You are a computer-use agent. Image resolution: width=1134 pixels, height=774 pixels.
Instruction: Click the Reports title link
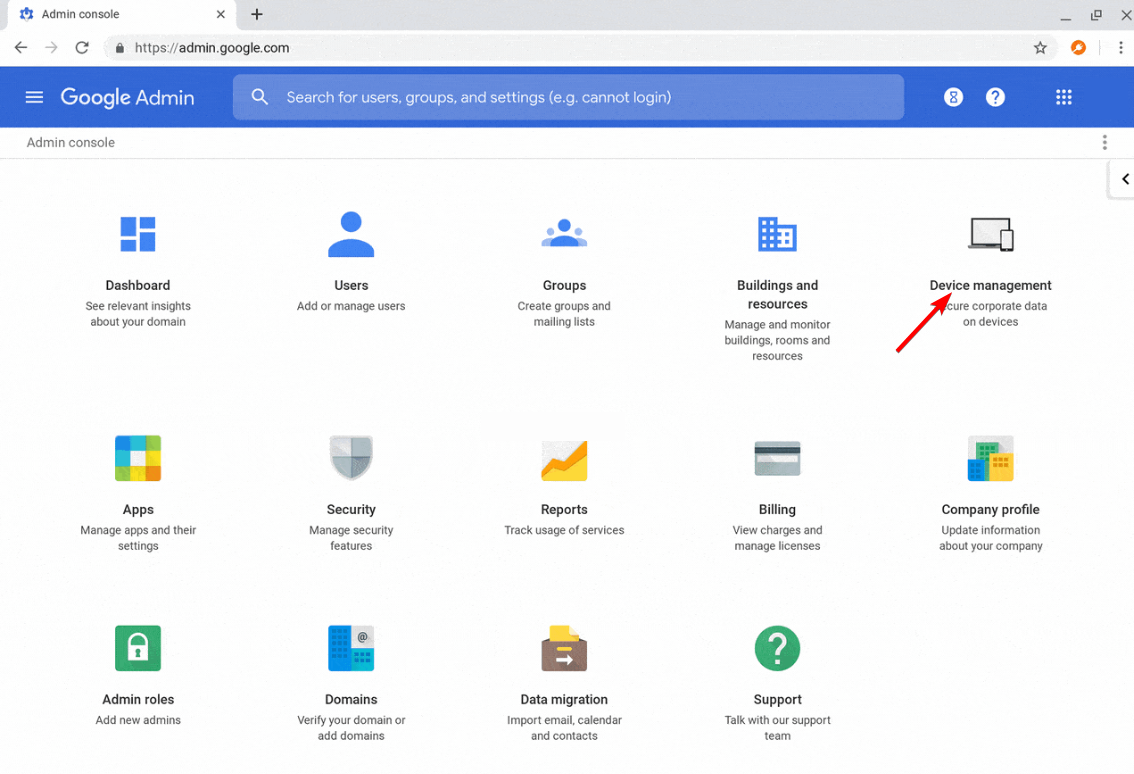(564, 509)
